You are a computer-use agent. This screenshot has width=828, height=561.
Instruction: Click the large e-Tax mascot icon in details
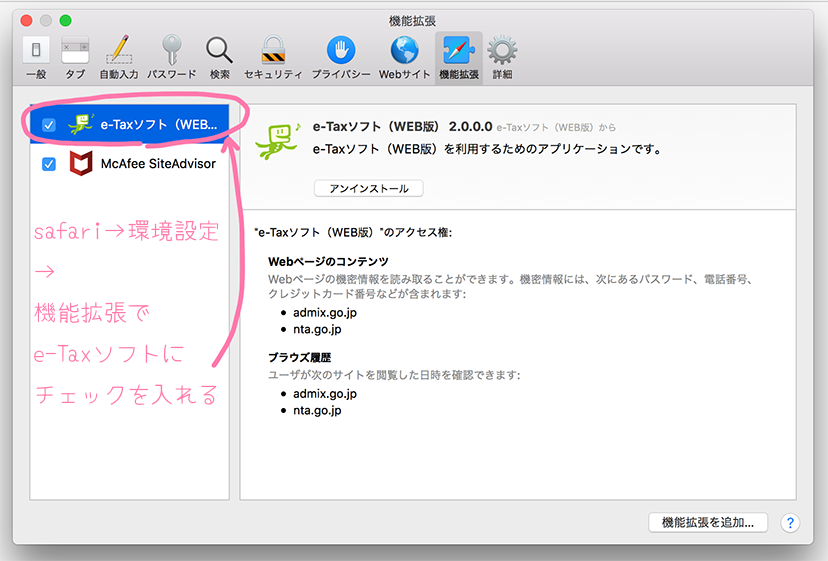click(x=277, y=141)
